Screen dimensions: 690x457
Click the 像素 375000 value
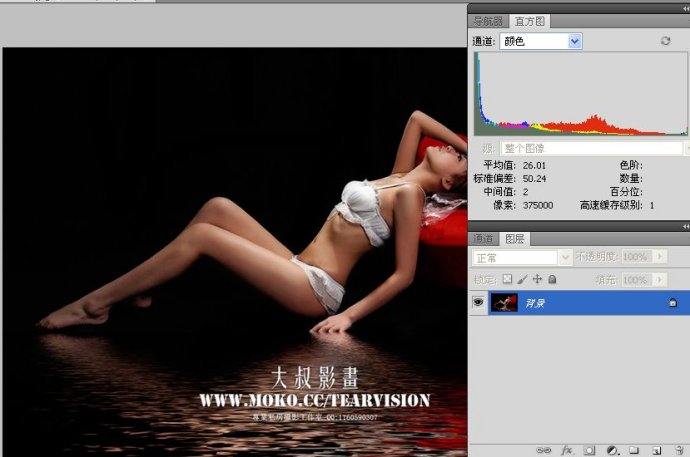pyautogui.click(x=538, y=205)
